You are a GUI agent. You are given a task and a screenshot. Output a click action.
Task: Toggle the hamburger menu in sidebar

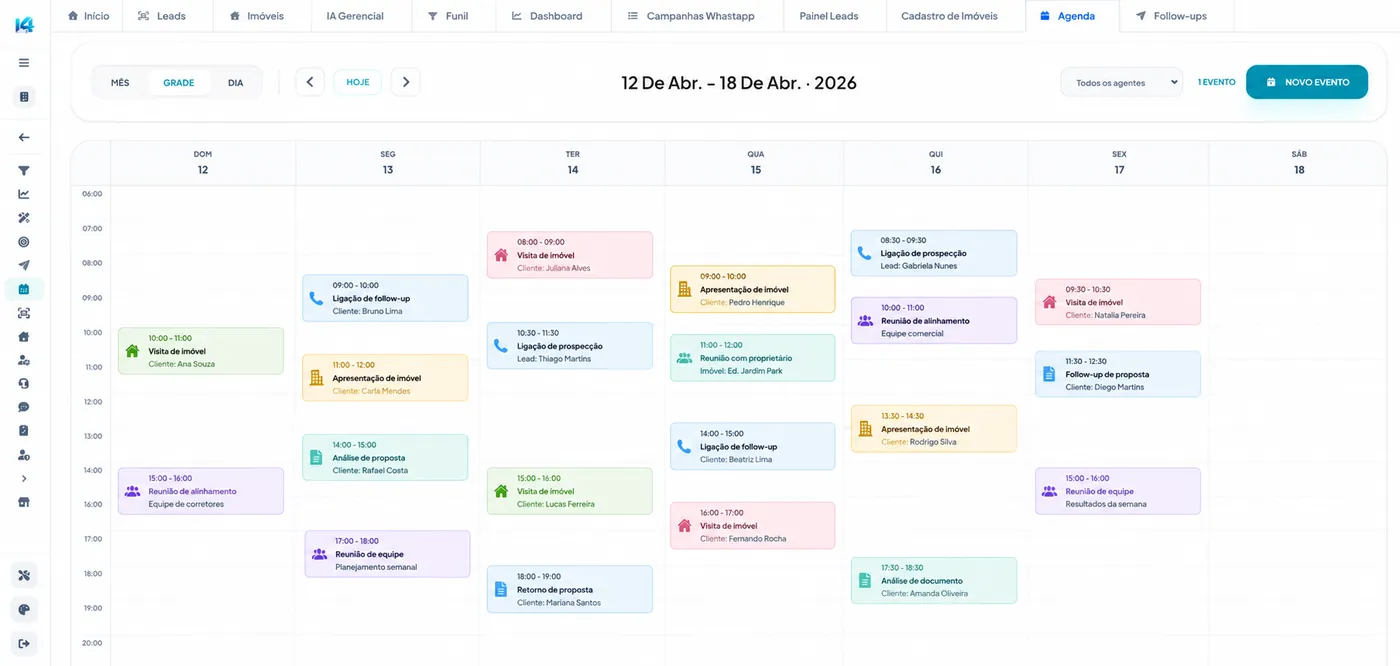(24, 62)
